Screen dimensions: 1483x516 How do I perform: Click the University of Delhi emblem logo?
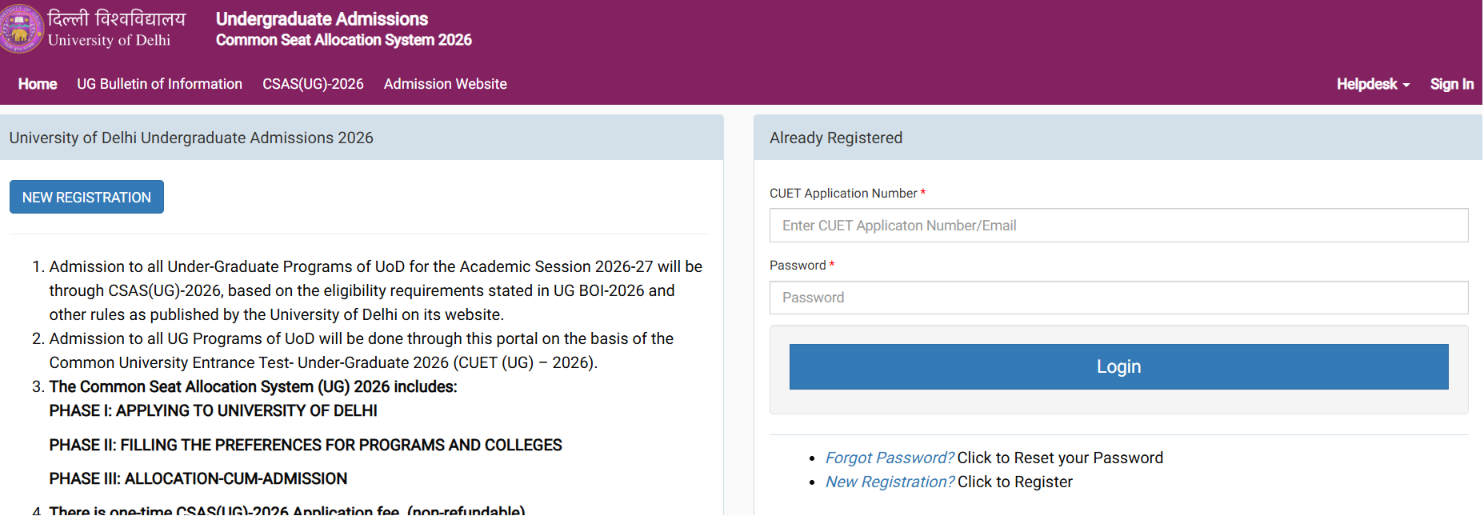pos(18,29)
